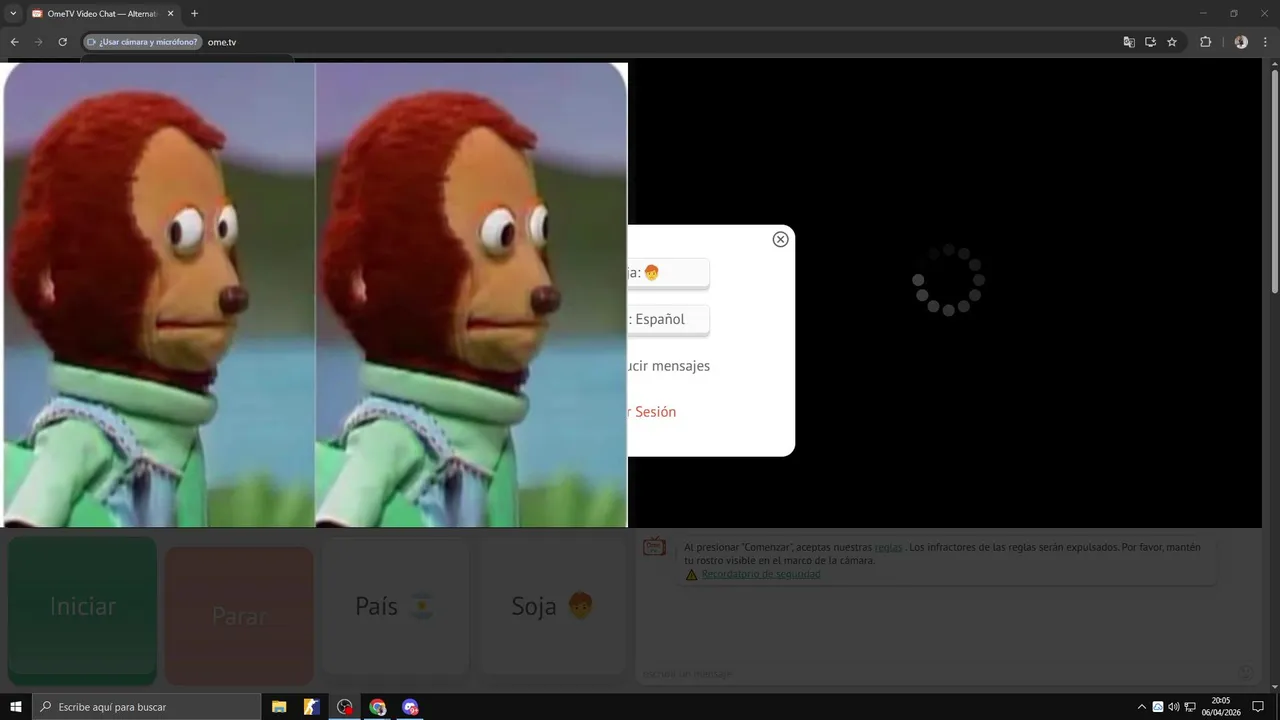Click the emoji icon in message box
This screenshot has width=1280, height=720.
(1245, 672)
